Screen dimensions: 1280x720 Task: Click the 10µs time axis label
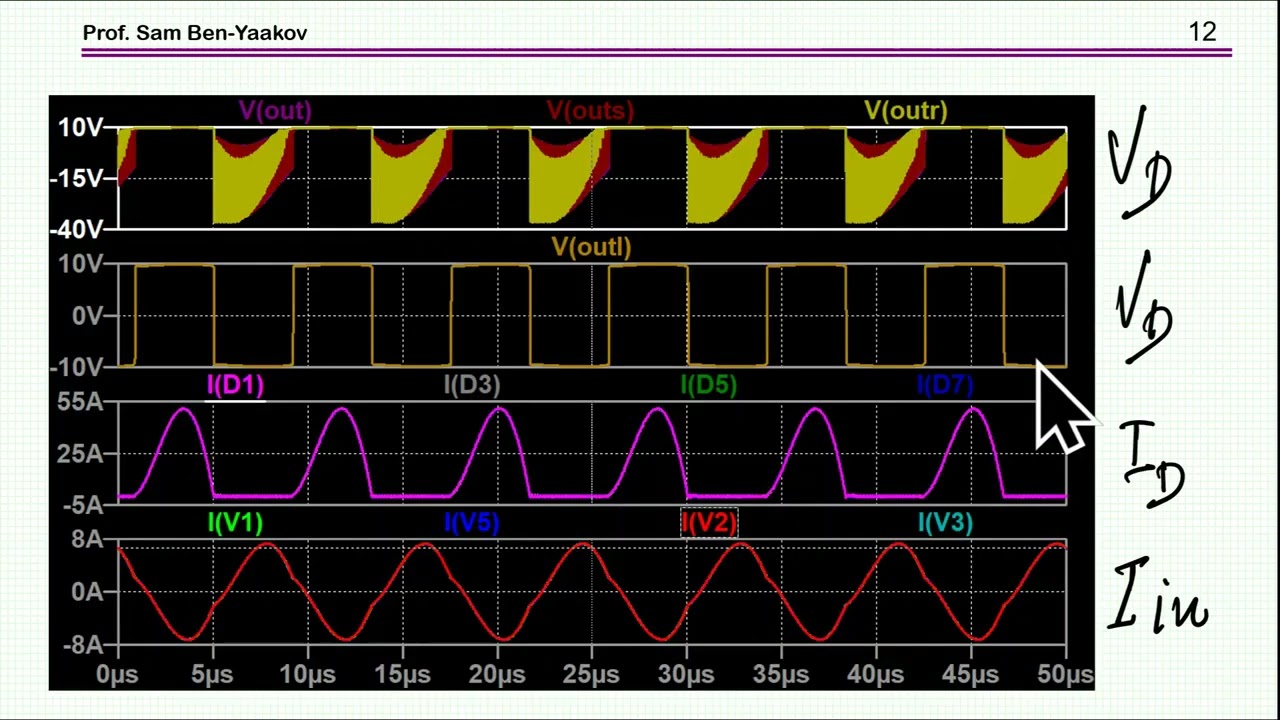307,675
